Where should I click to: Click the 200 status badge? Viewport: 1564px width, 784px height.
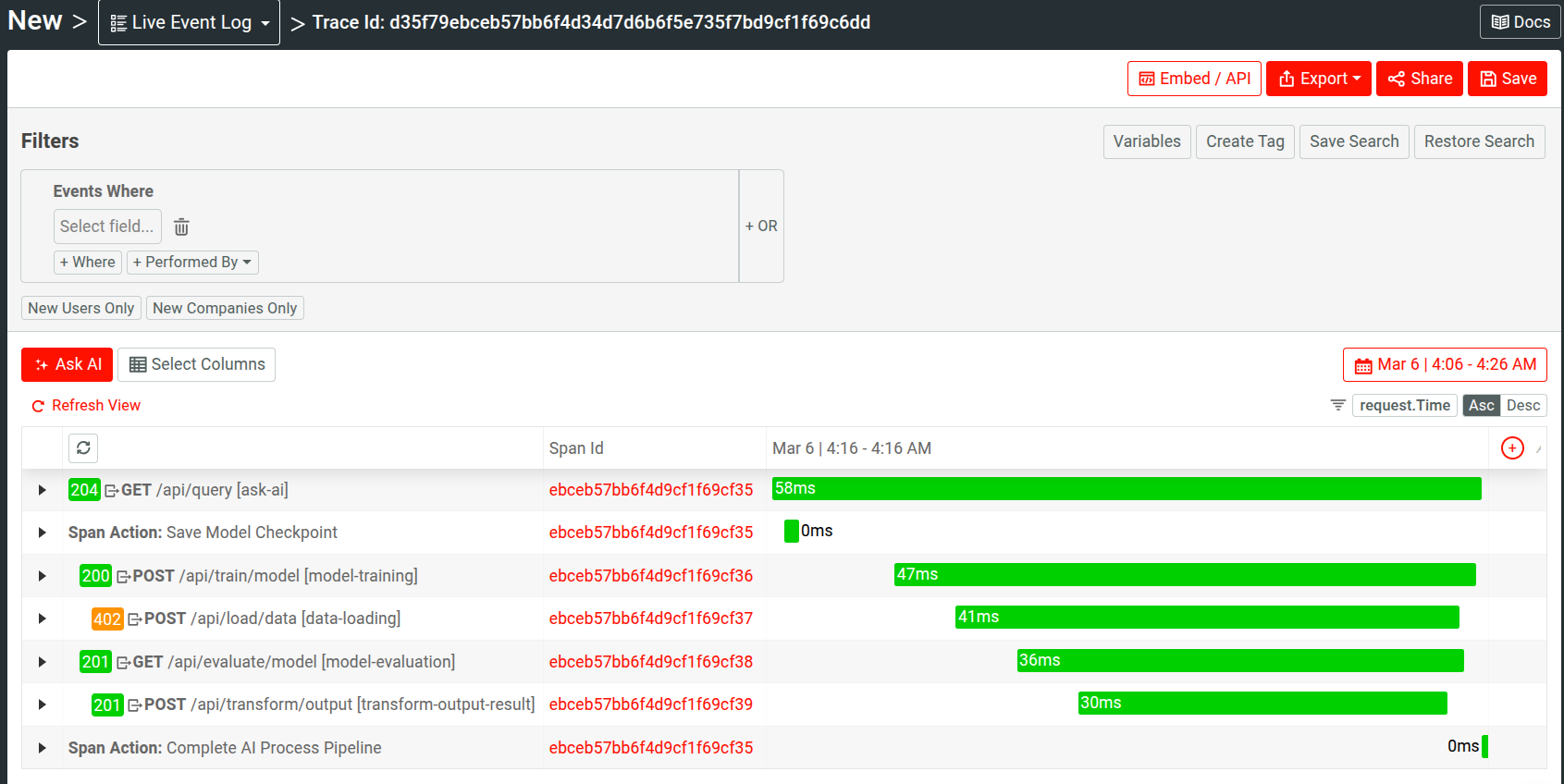95,576
